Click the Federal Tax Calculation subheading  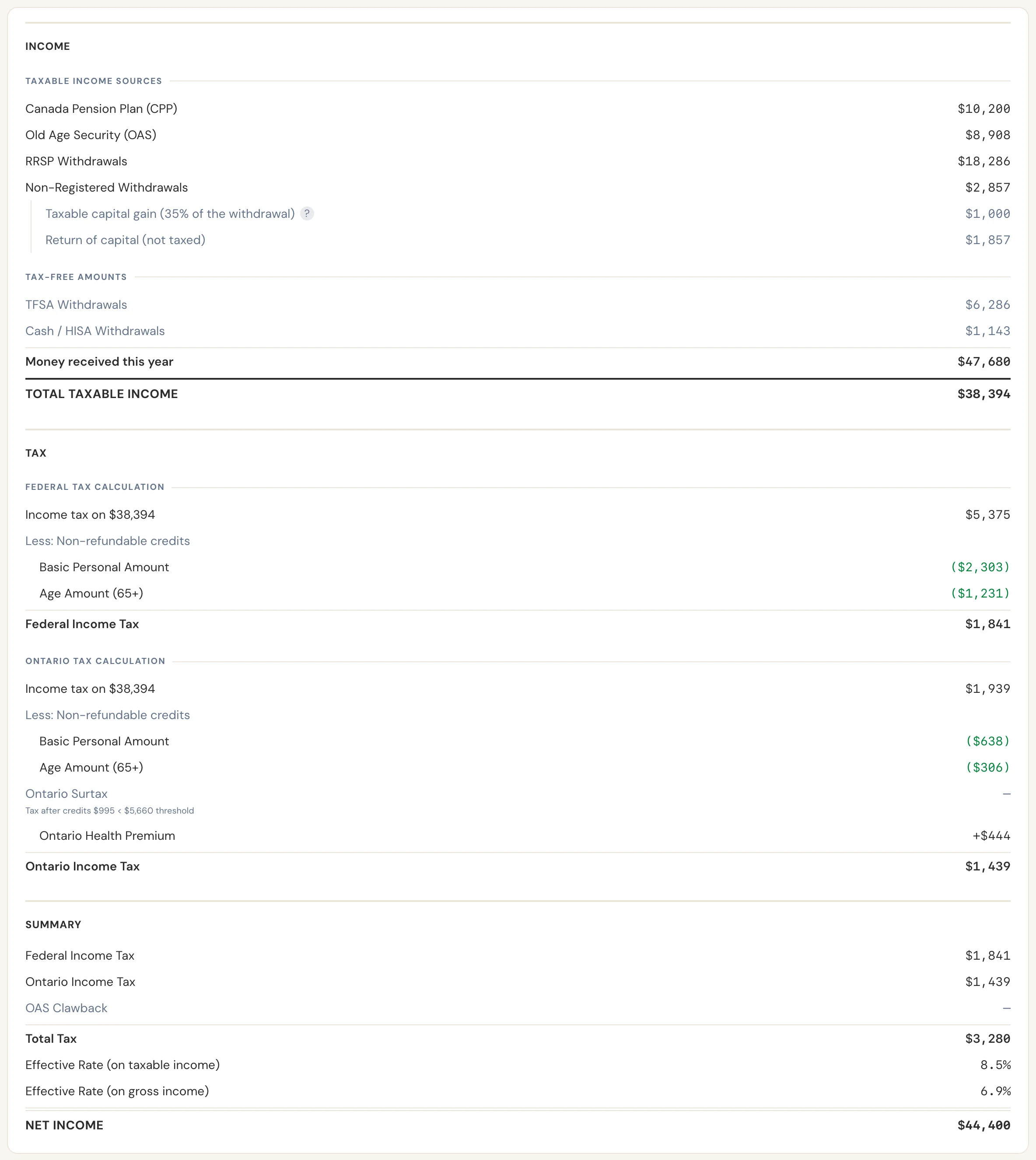pos(95,487)
